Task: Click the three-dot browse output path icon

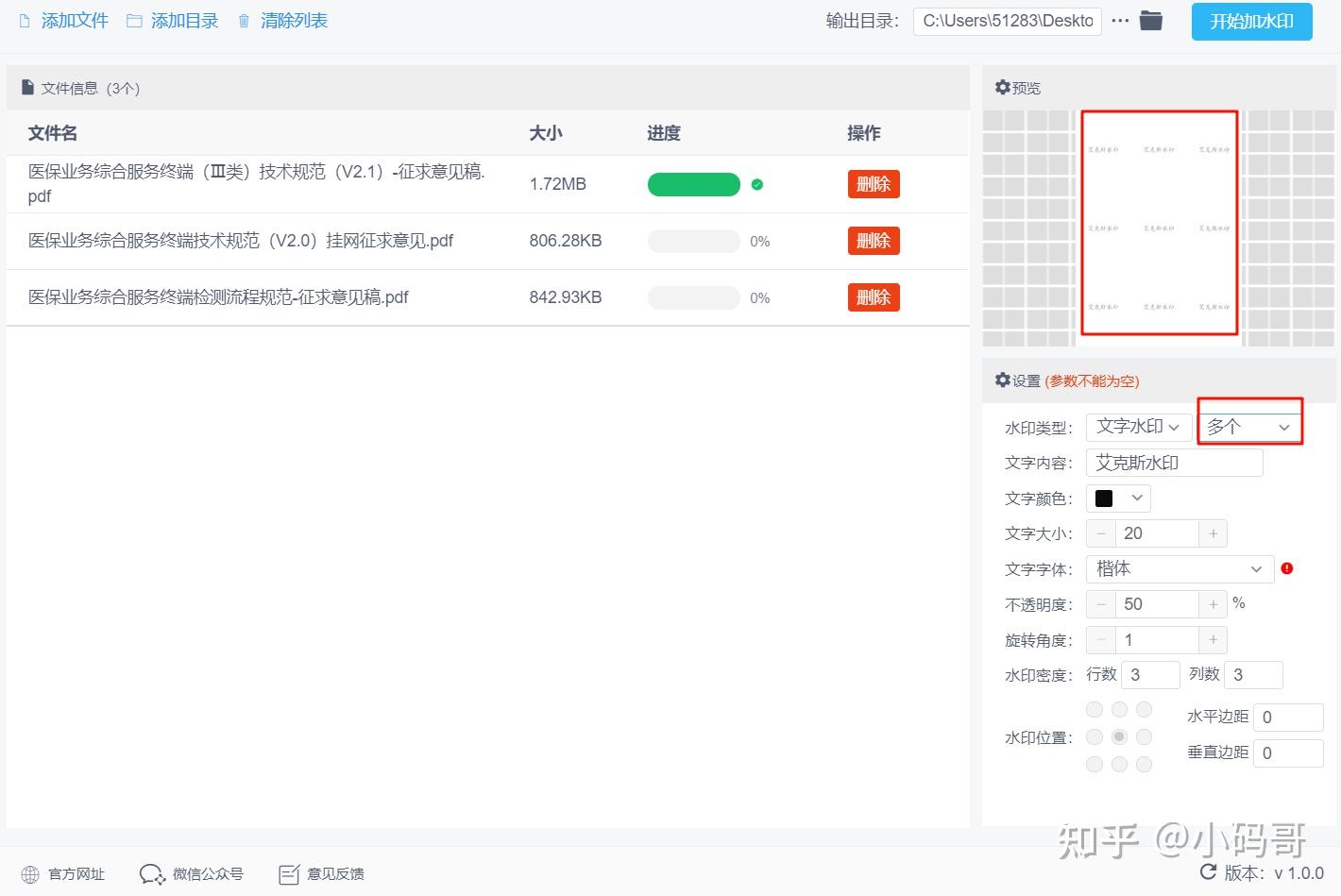Action: [1120, 21]
